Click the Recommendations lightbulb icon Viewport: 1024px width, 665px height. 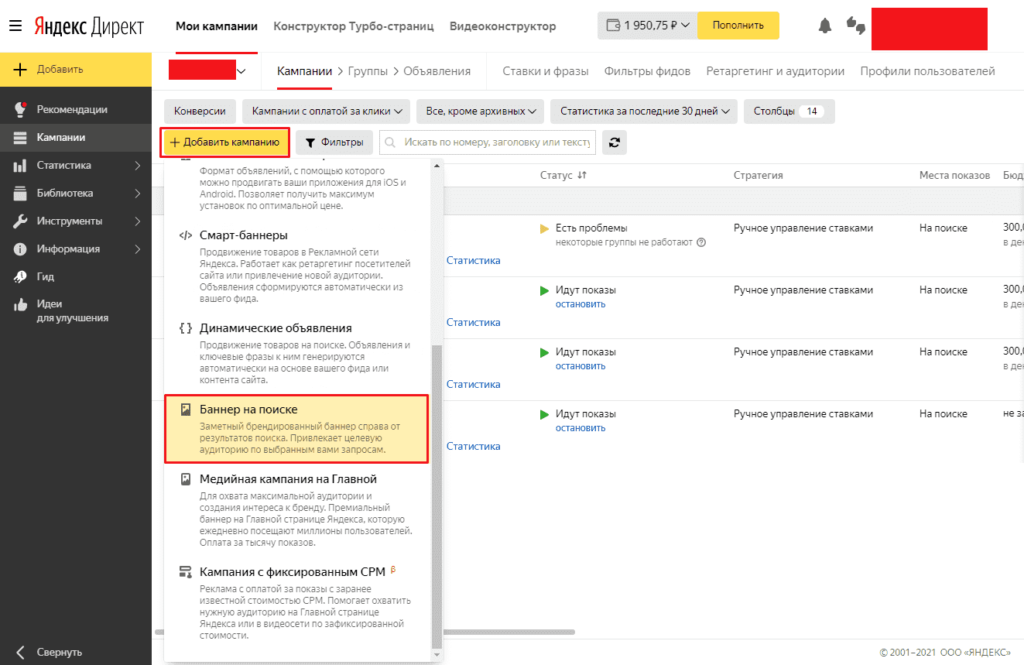pos(20,109)
